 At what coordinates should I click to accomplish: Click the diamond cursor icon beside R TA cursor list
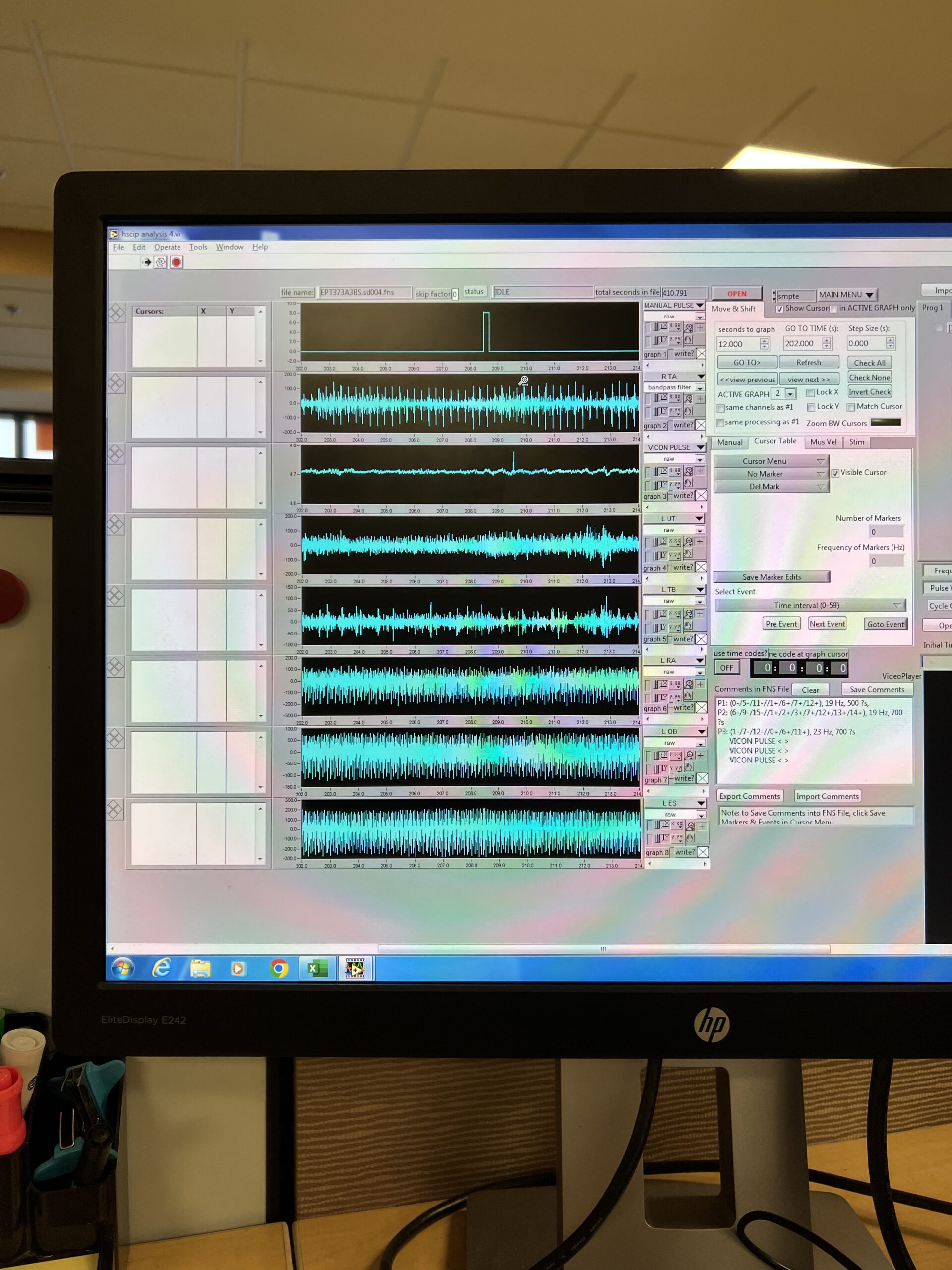117,383
